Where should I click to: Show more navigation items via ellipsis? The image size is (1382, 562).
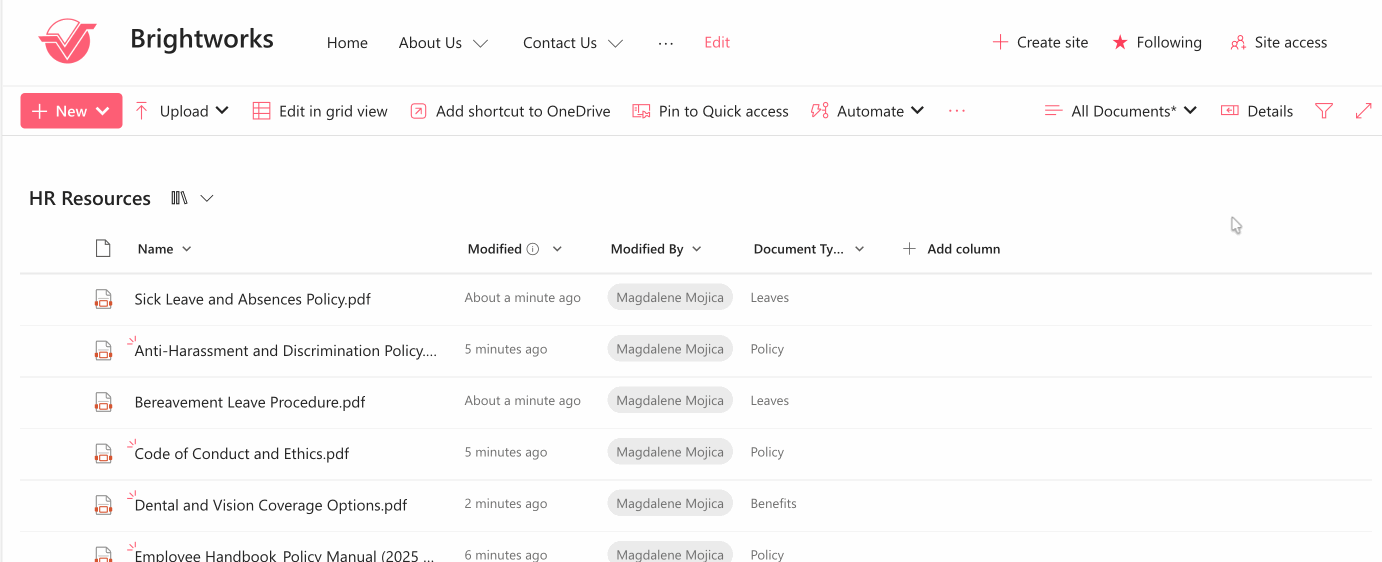[665, 43]
